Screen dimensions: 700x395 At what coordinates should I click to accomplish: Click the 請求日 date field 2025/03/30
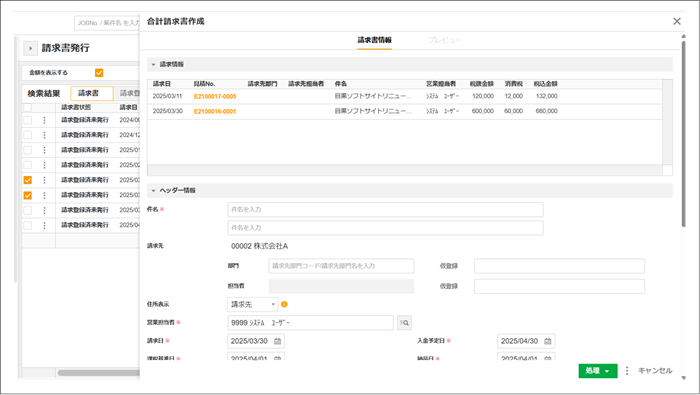[x=256, y=341]
